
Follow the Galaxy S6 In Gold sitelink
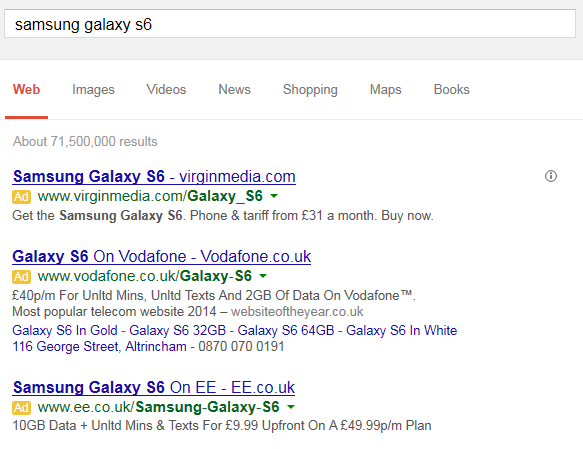coord(65,330)
